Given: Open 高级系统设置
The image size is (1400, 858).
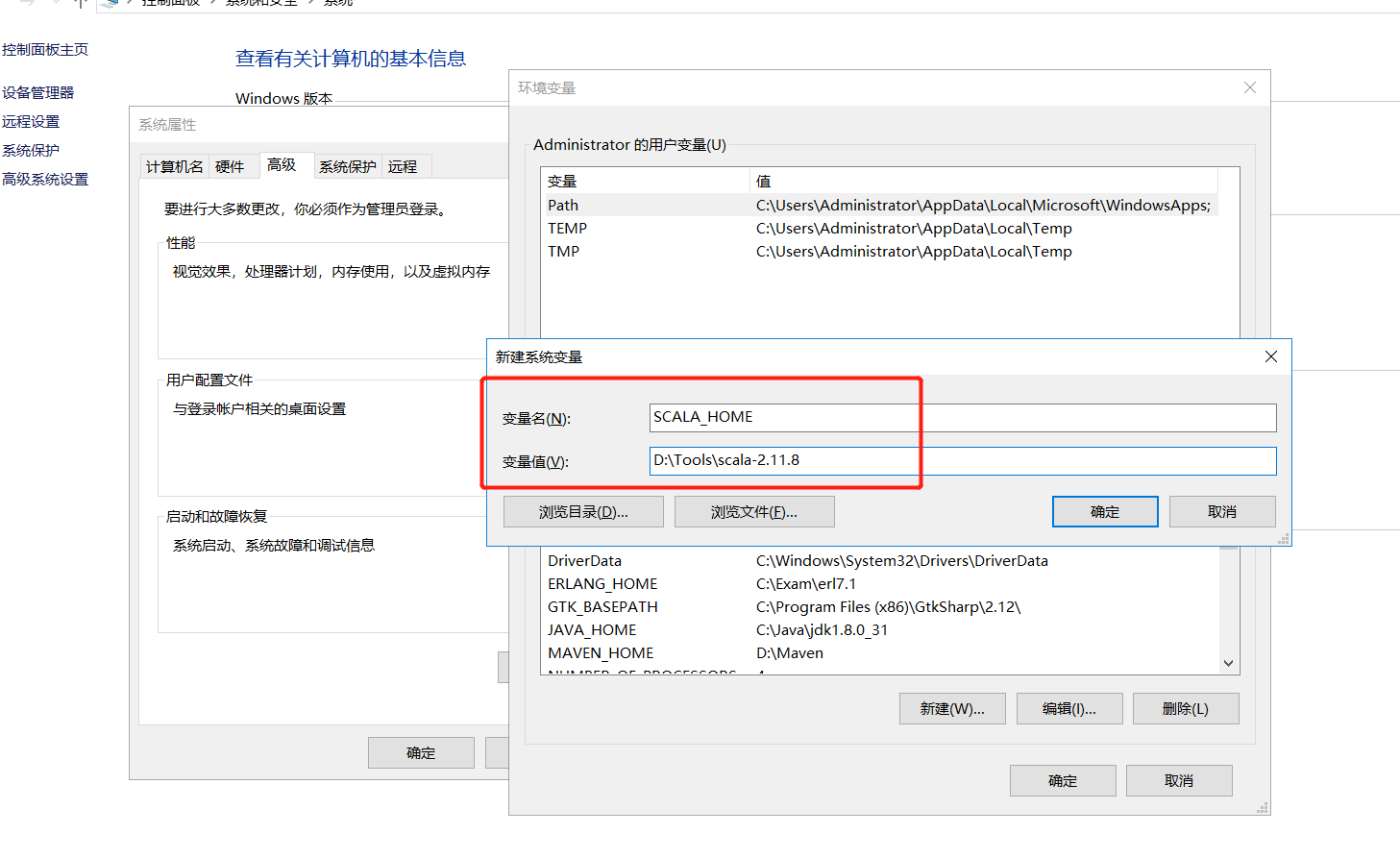Looking at the screenshot, I should click(x=43, y=179).
